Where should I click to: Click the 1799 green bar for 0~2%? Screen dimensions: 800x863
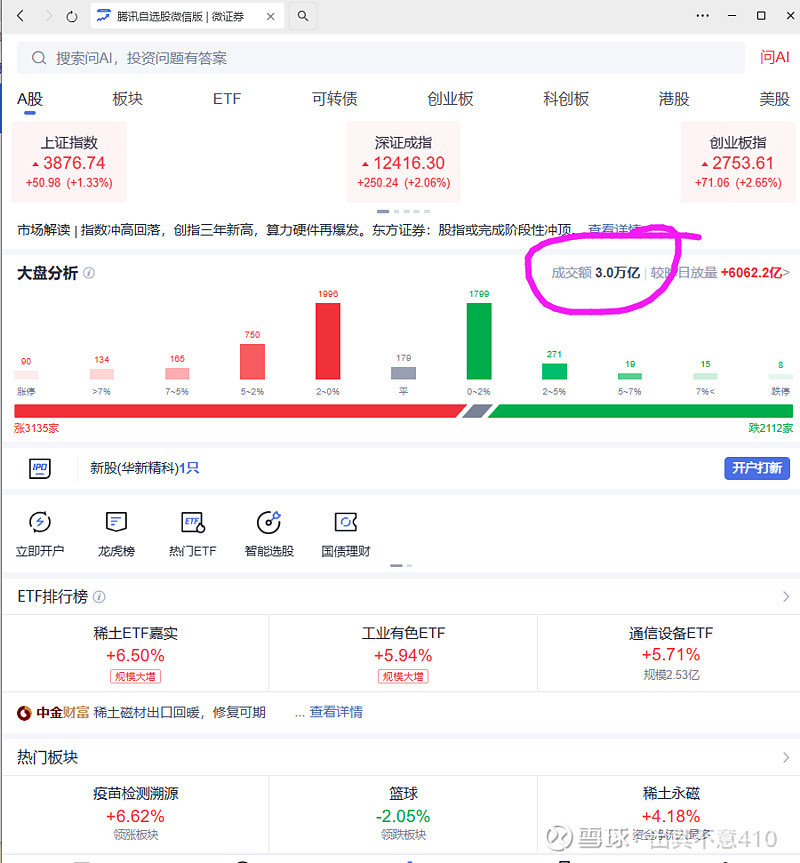coord(479,341)
